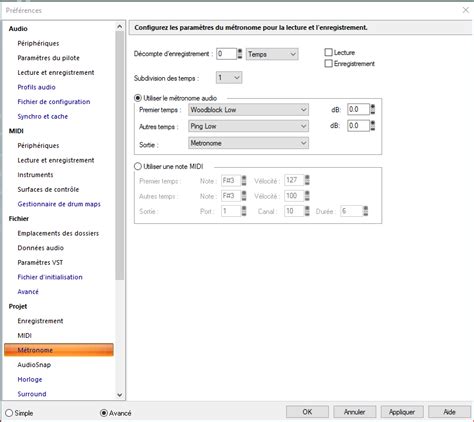Image resolution: width=474 pixels, height=422 pixels.
Task: Open Fichier d'initialisation page
Action: pyautogui.click(x=50, y=277)
